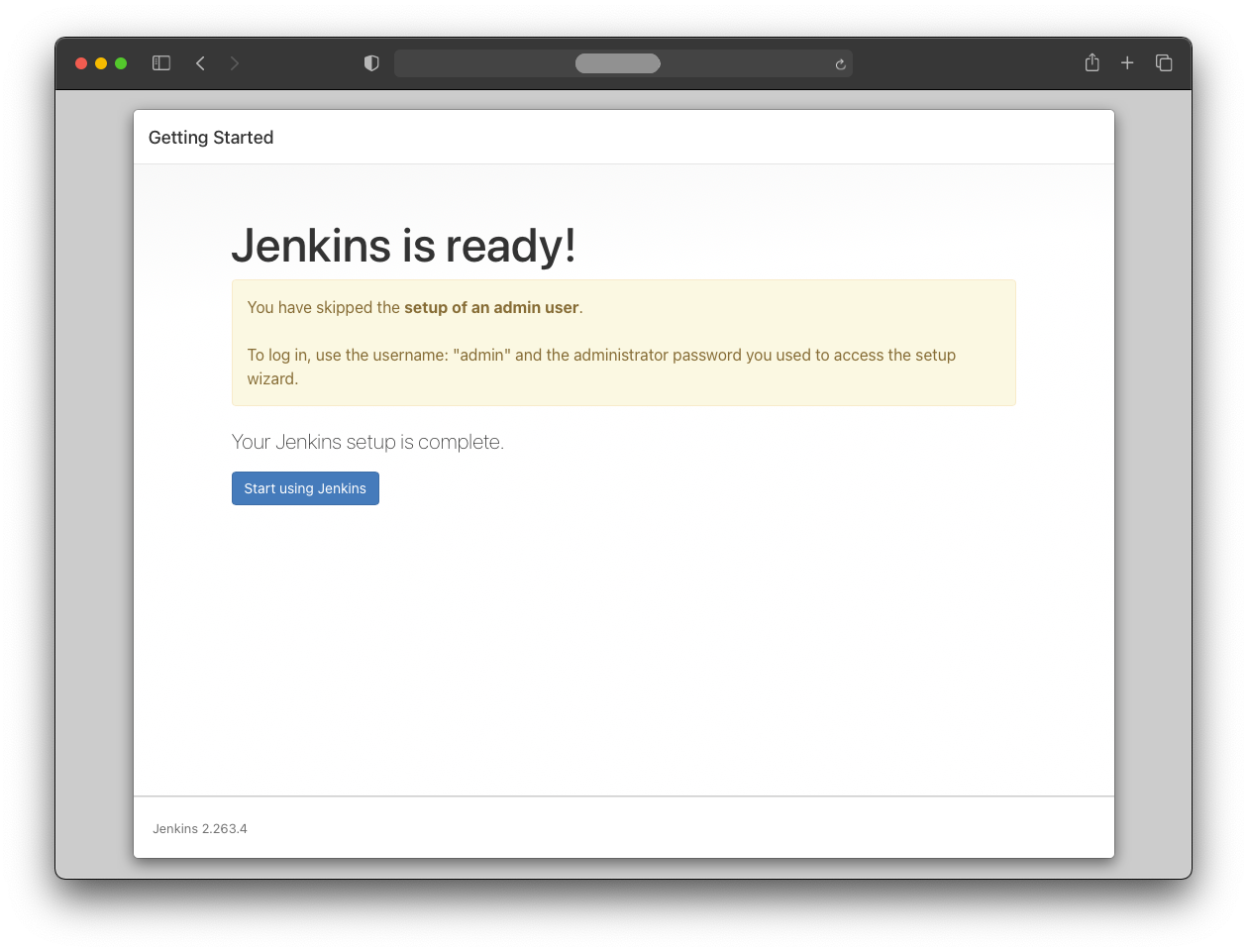Open the Share menu in the toolbar
This screenshot has height=952, width=1247.
click(1091, 63)
